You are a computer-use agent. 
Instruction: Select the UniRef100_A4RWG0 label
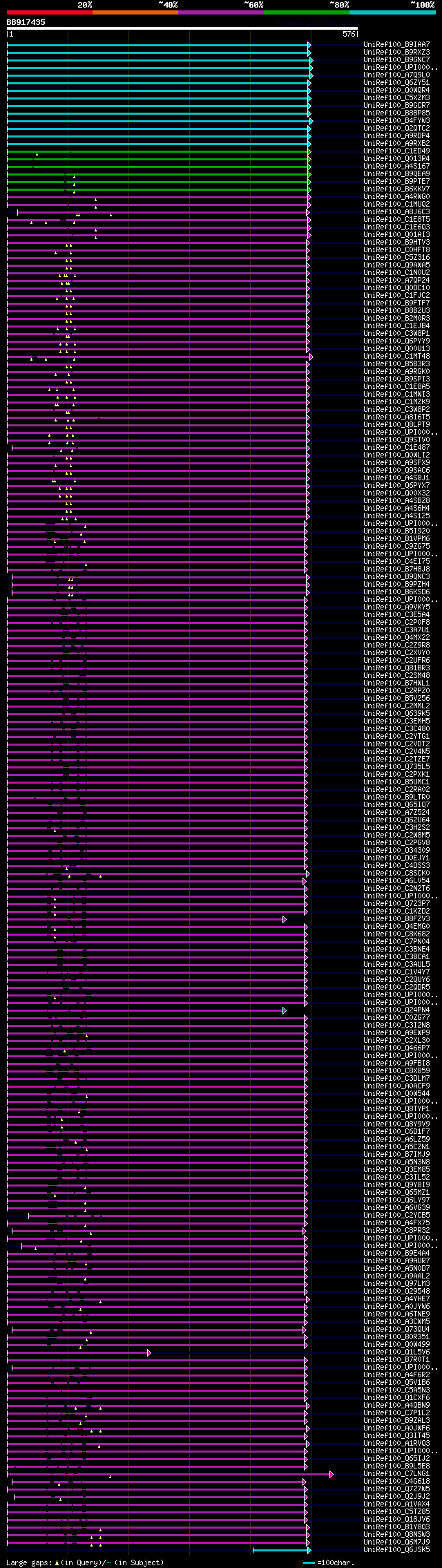pyautogui.click(x=396, y=196)
